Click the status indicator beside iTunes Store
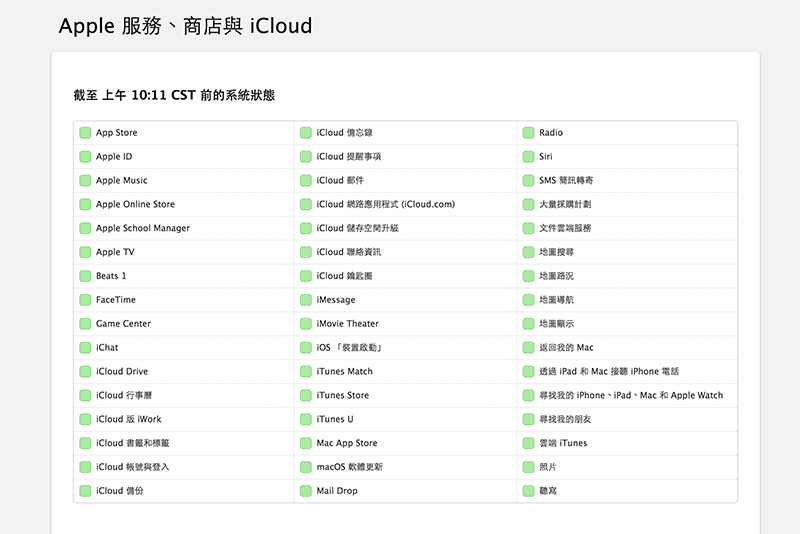800x534 pixels. [x=306, y=396]
